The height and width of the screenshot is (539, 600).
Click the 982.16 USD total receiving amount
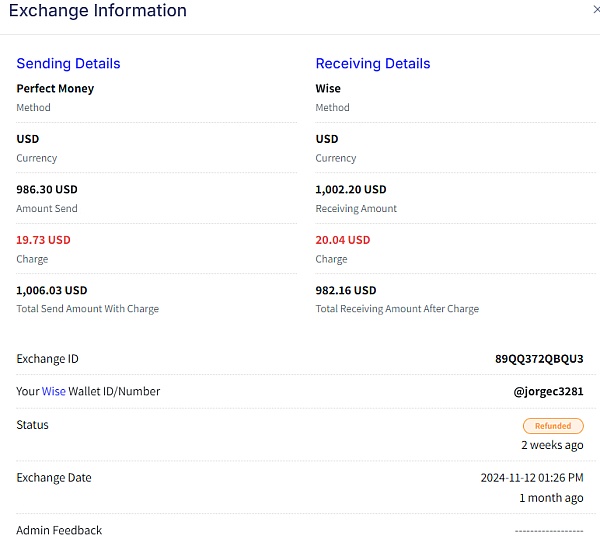346,290
